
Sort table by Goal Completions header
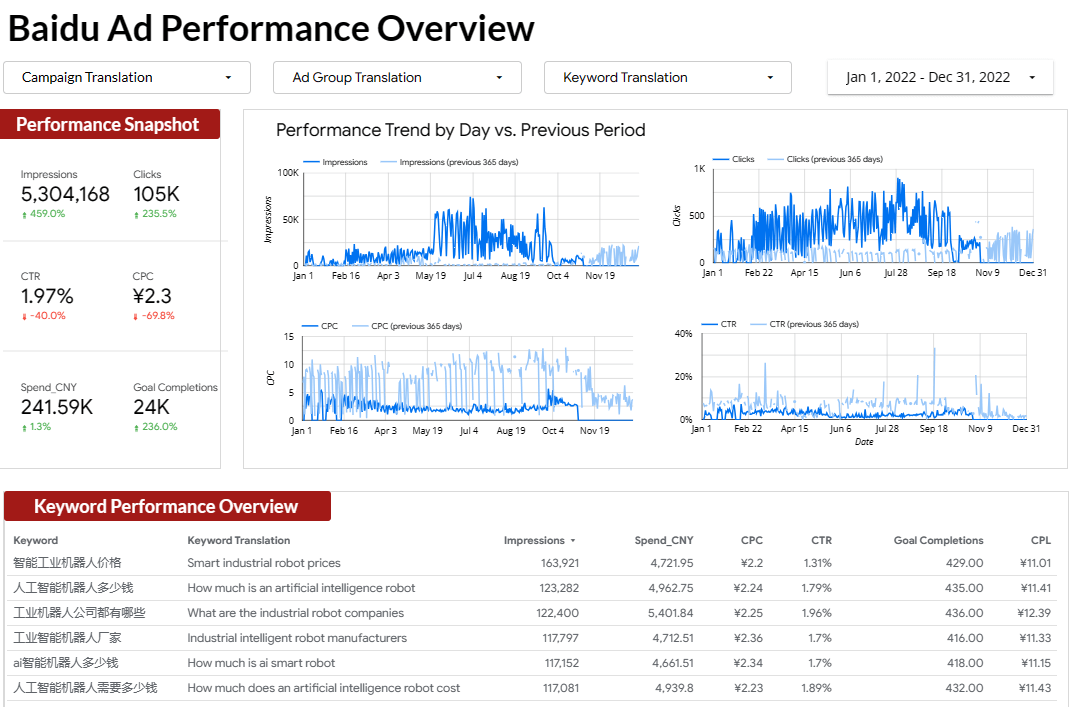point(938,541)
